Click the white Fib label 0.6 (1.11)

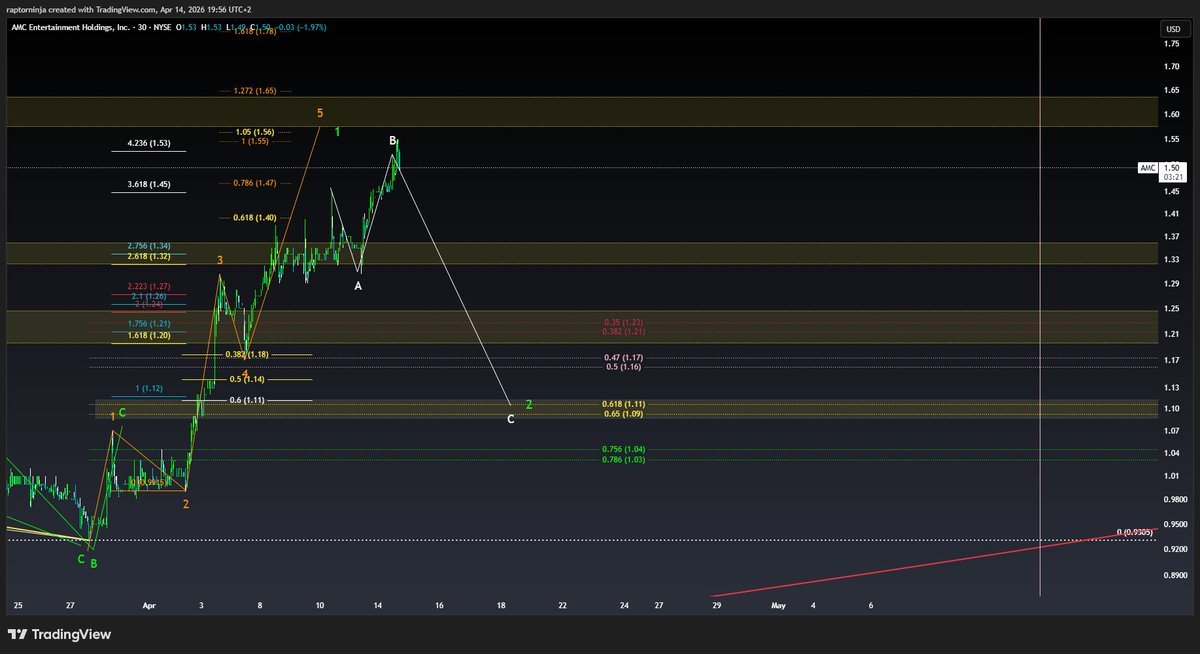(247, 400)
